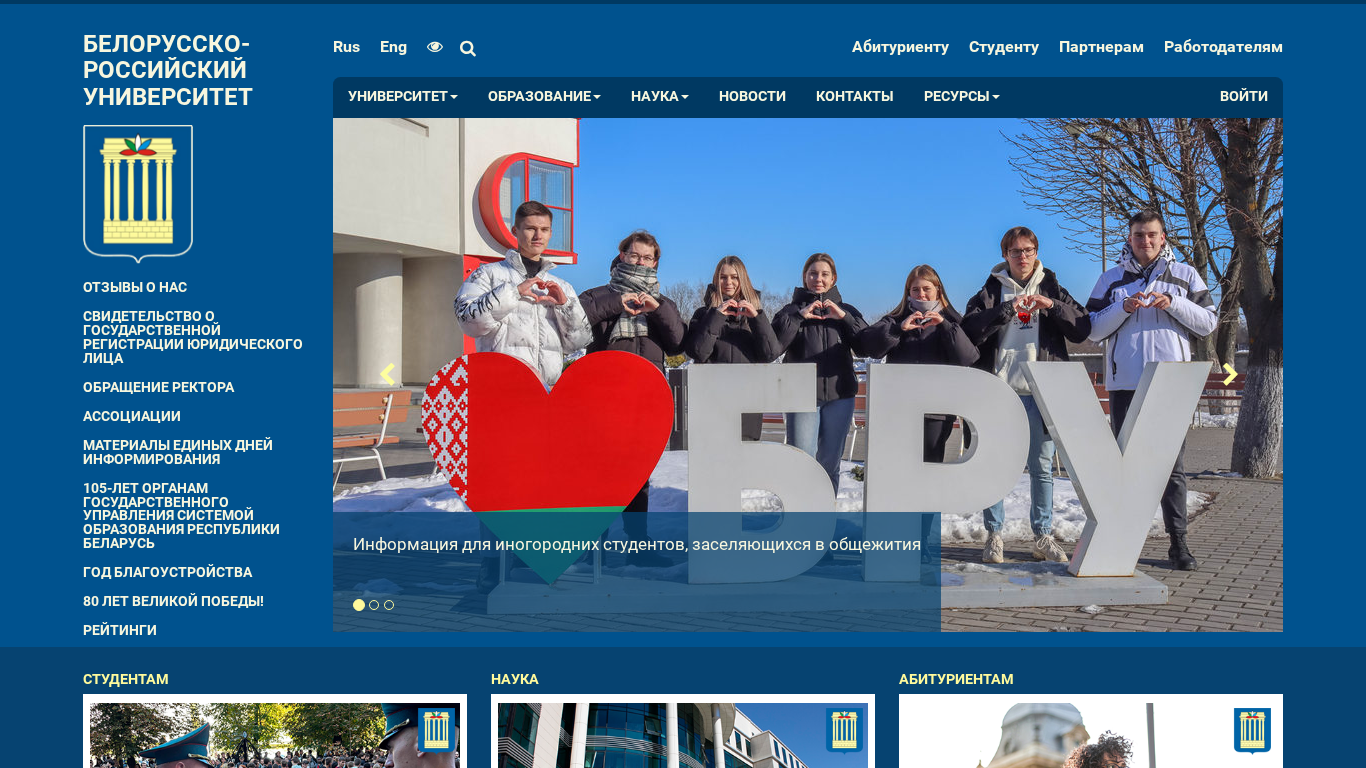The image size is (1366, 768).
Task: Open Рейтинги sidebar link
Action: tap(120, 630)
